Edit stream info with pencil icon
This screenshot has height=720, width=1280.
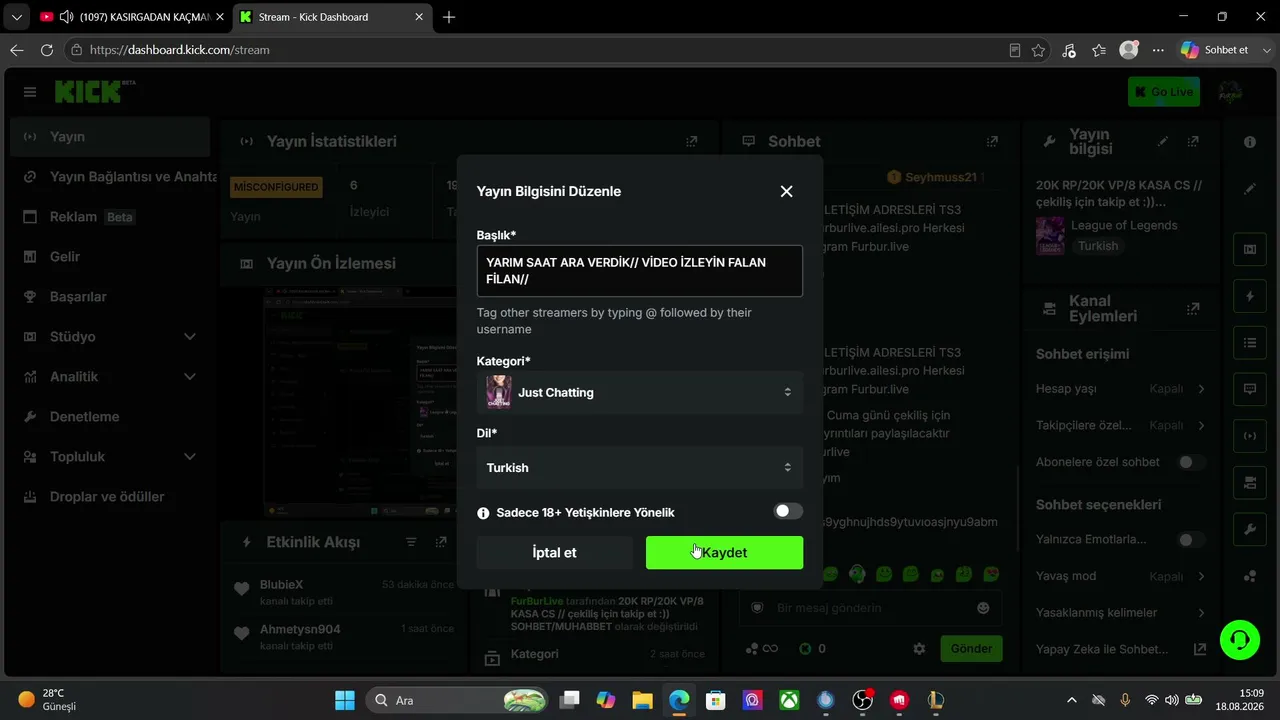point(1163,142)
